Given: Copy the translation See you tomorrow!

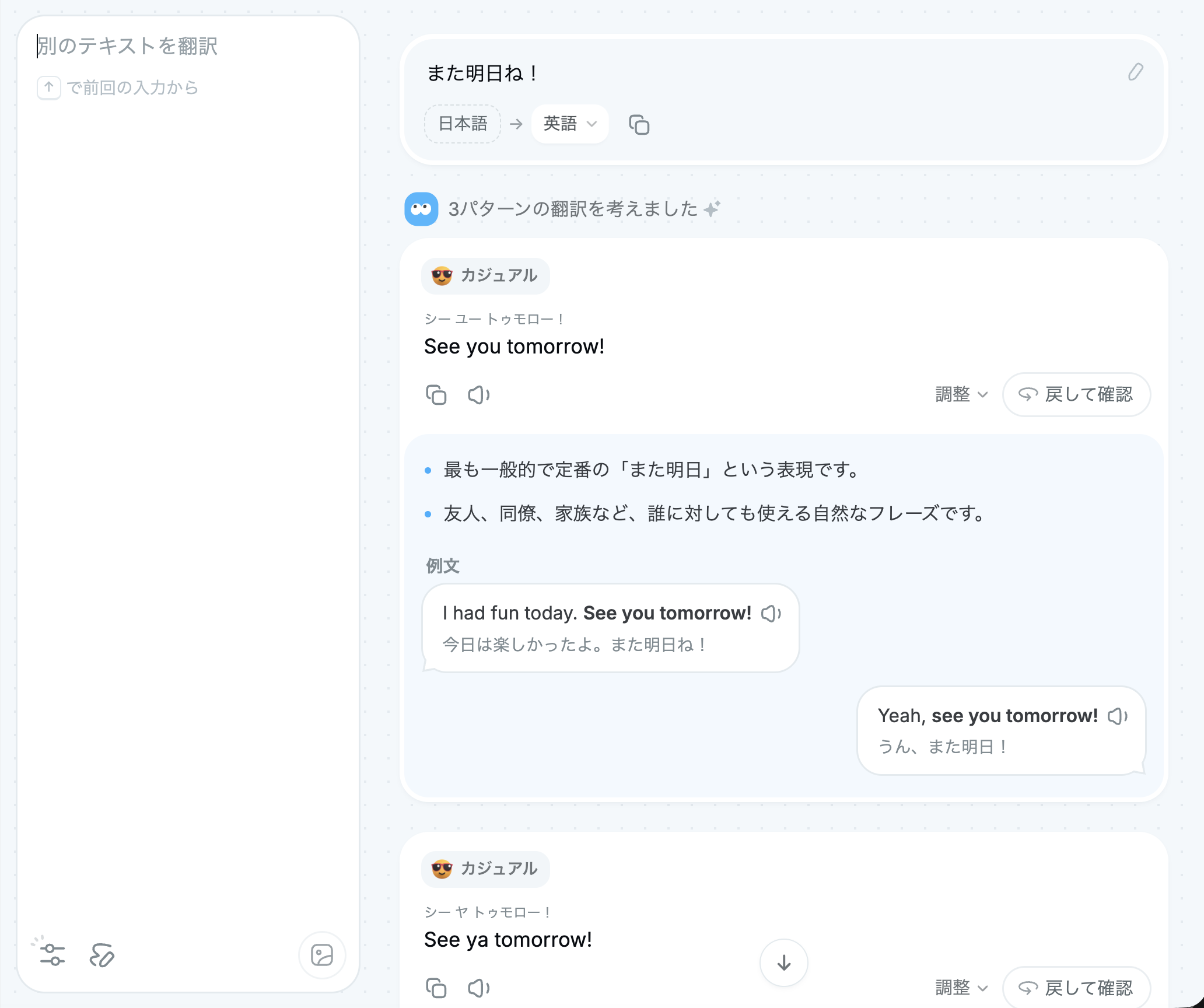Looking at the screenshot, I should click(x=436, y=395).
